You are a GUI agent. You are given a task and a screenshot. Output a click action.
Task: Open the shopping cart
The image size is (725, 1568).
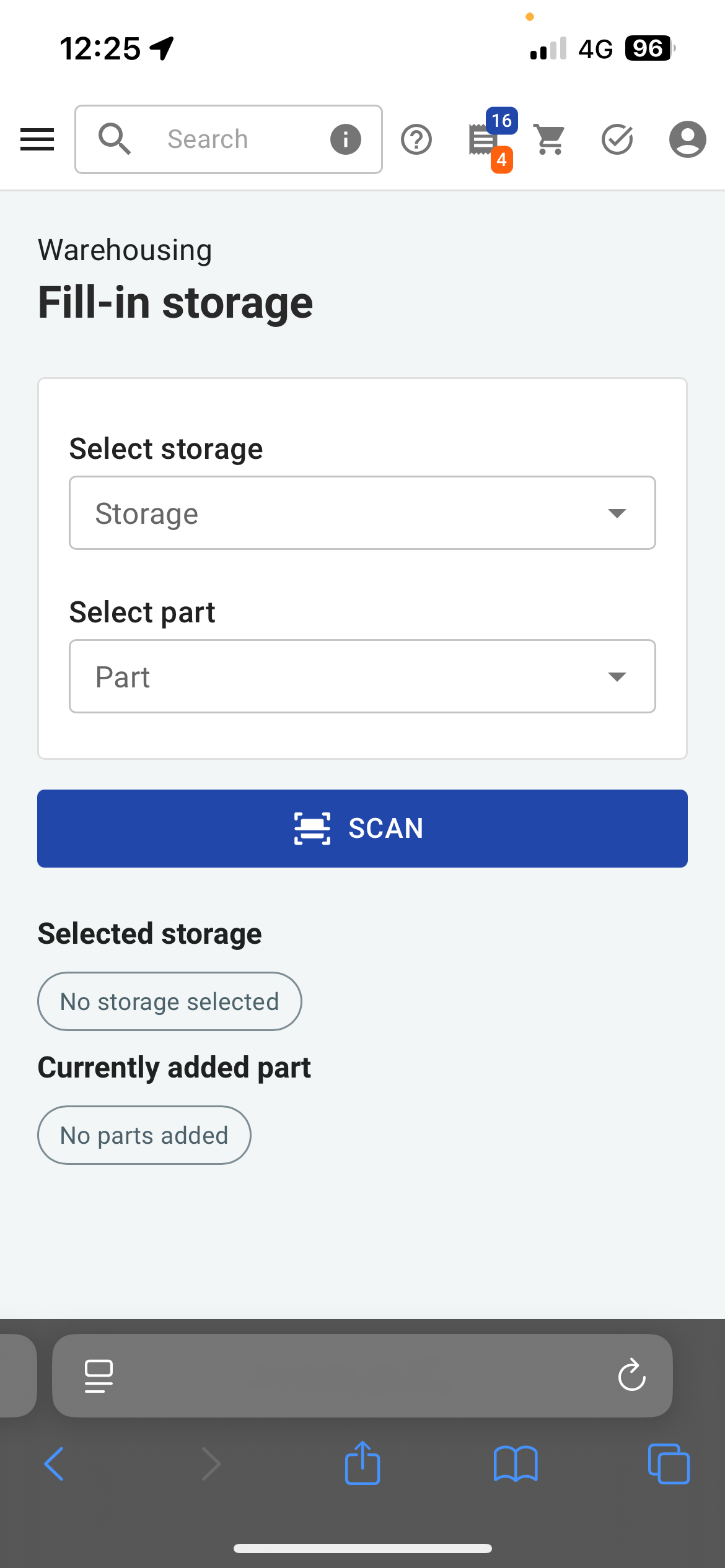(550, 139)
